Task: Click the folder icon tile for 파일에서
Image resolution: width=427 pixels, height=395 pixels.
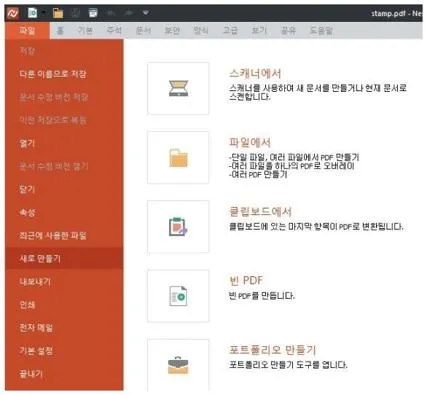Action: click(178, 157)
